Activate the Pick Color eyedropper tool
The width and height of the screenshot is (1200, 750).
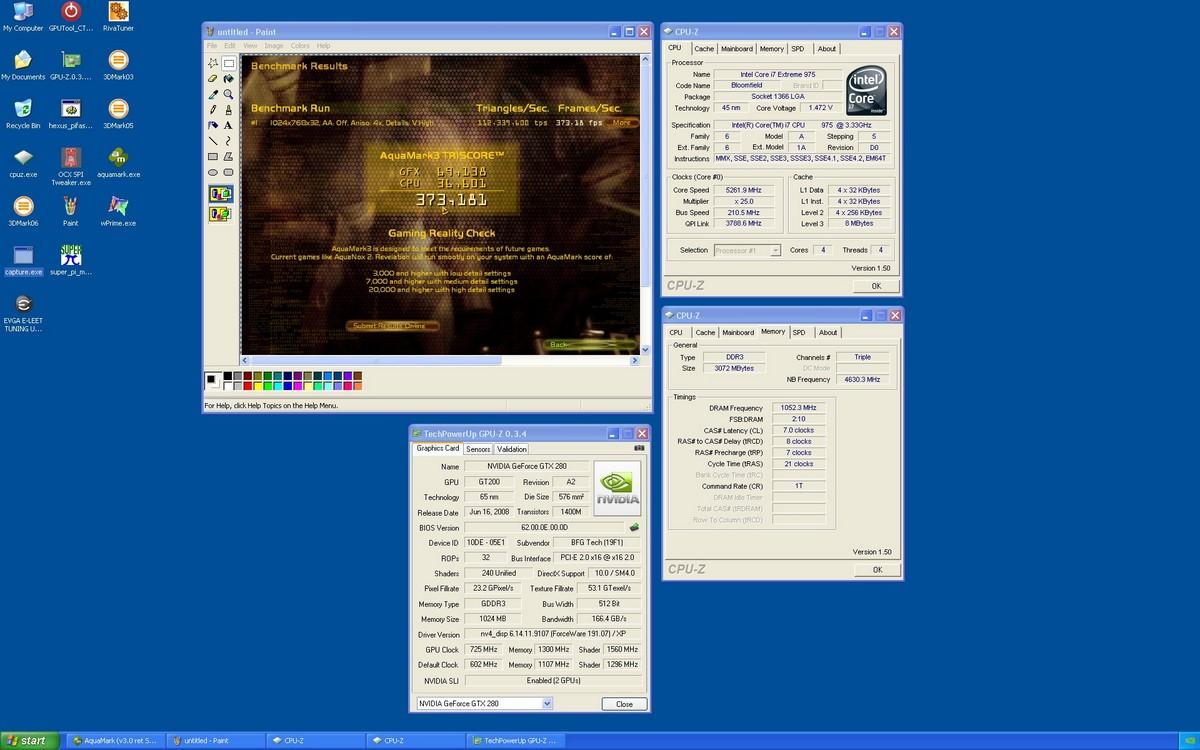click(x=213, y=94)
